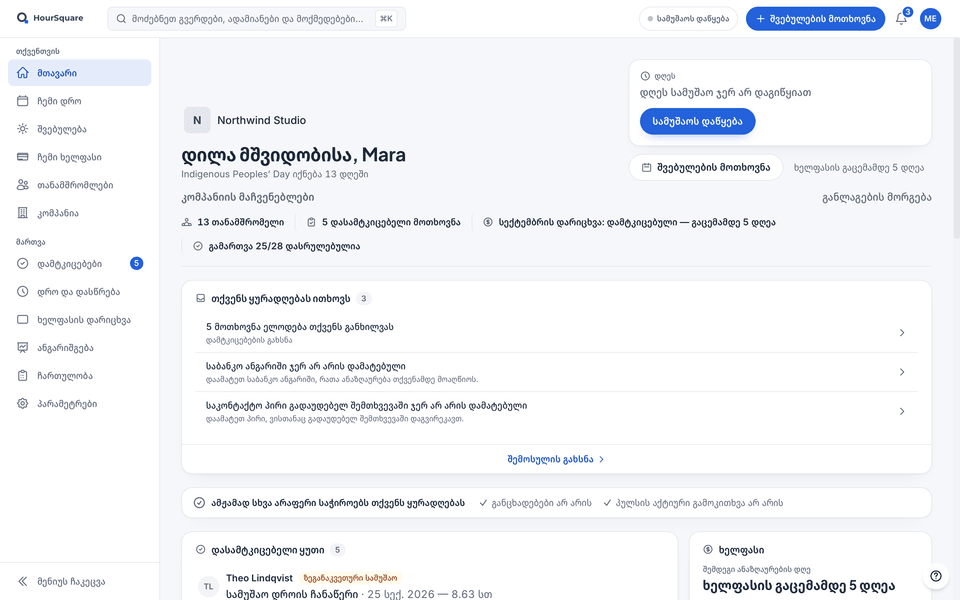Open the help question mark icon
960x600 pixels.
pyautogui.click(x=936, y=576)
